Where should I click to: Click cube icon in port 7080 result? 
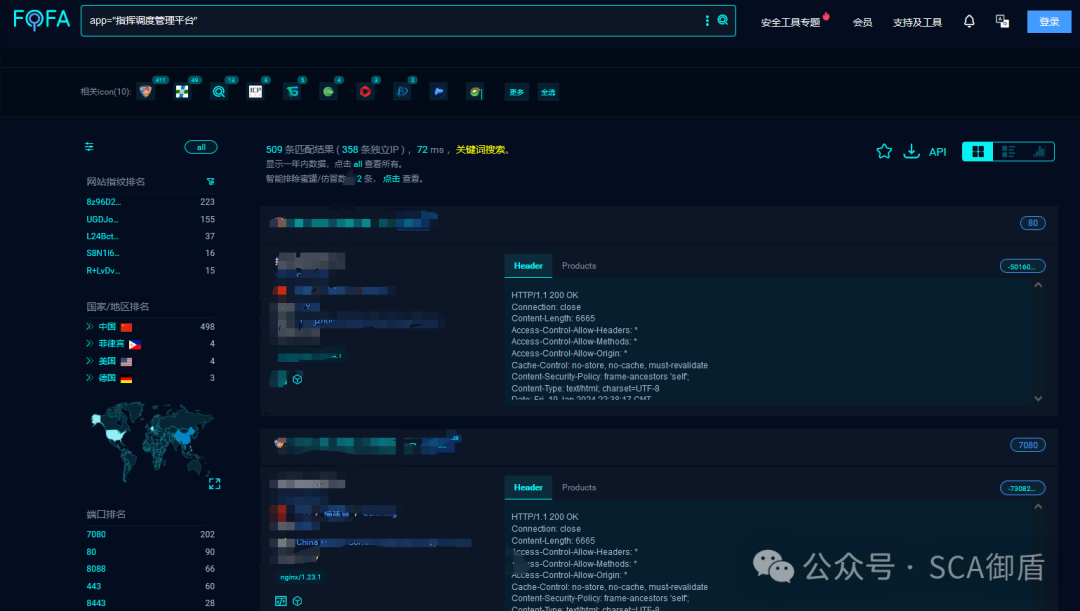298,601
